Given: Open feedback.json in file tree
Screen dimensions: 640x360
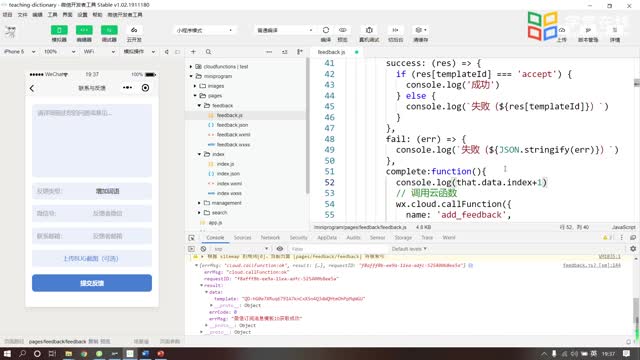Looking at the screenshot, I should 232,125.
